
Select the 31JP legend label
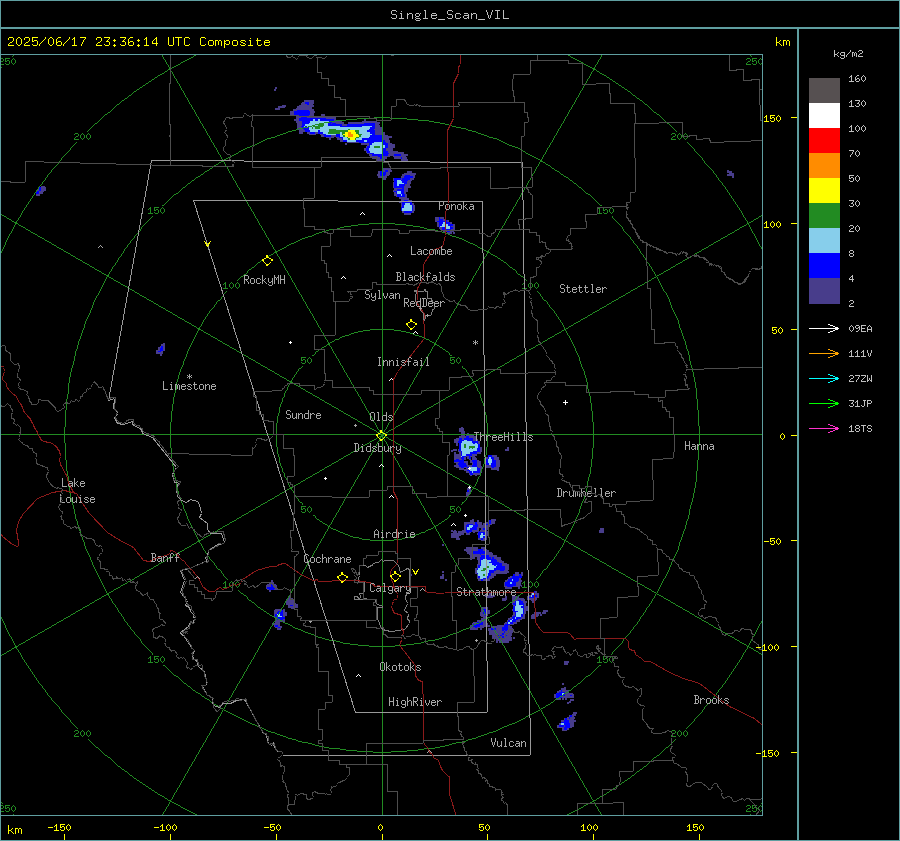pyautogui.click(x=860, y=404)
